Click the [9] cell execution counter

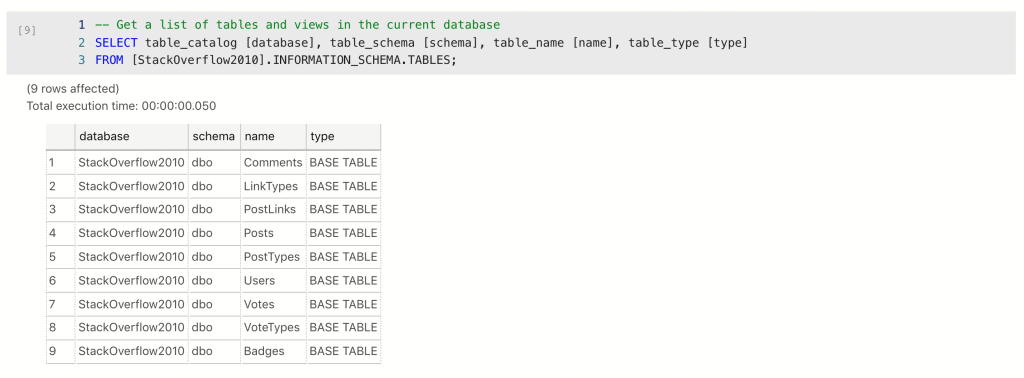point(27,30)
